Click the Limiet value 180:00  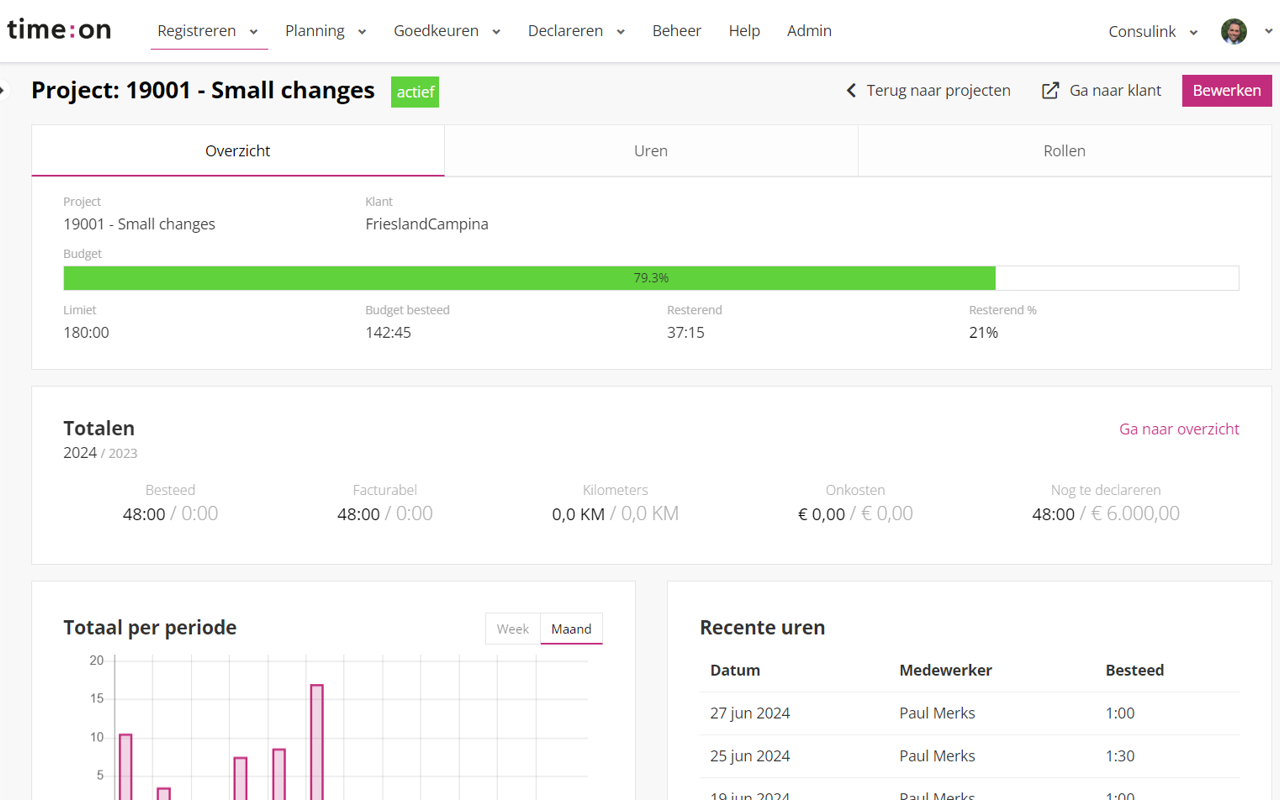click(x=86, y=332)
